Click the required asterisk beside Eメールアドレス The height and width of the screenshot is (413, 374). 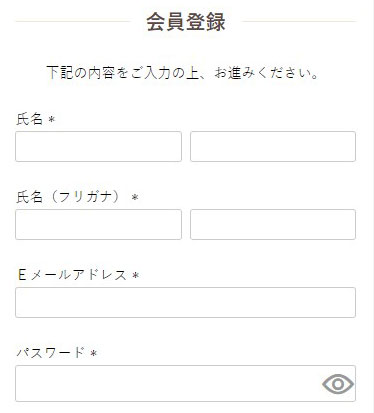coord(135,275)
